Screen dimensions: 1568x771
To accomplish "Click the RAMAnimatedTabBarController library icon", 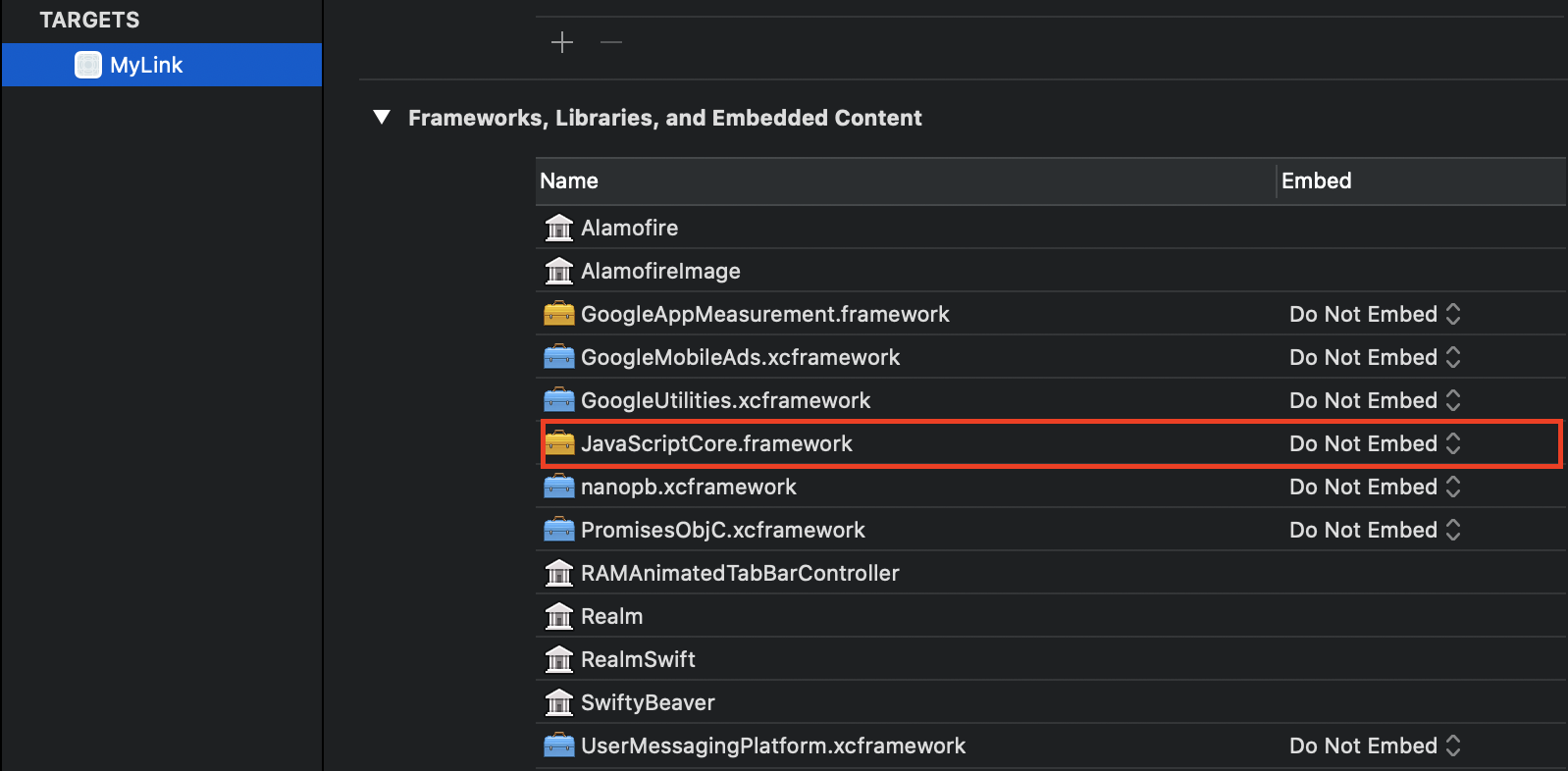I will 559,573.
